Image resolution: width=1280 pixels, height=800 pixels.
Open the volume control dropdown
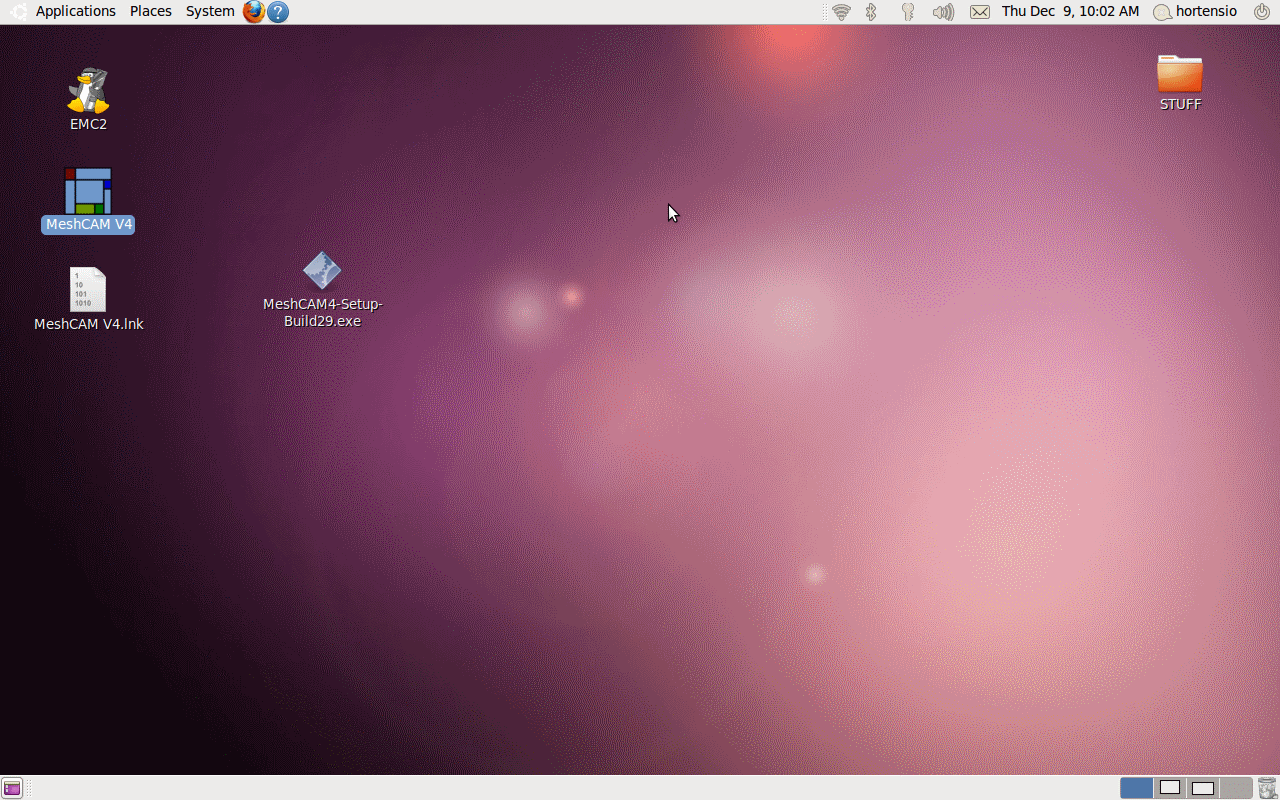(x=943, y=12)
